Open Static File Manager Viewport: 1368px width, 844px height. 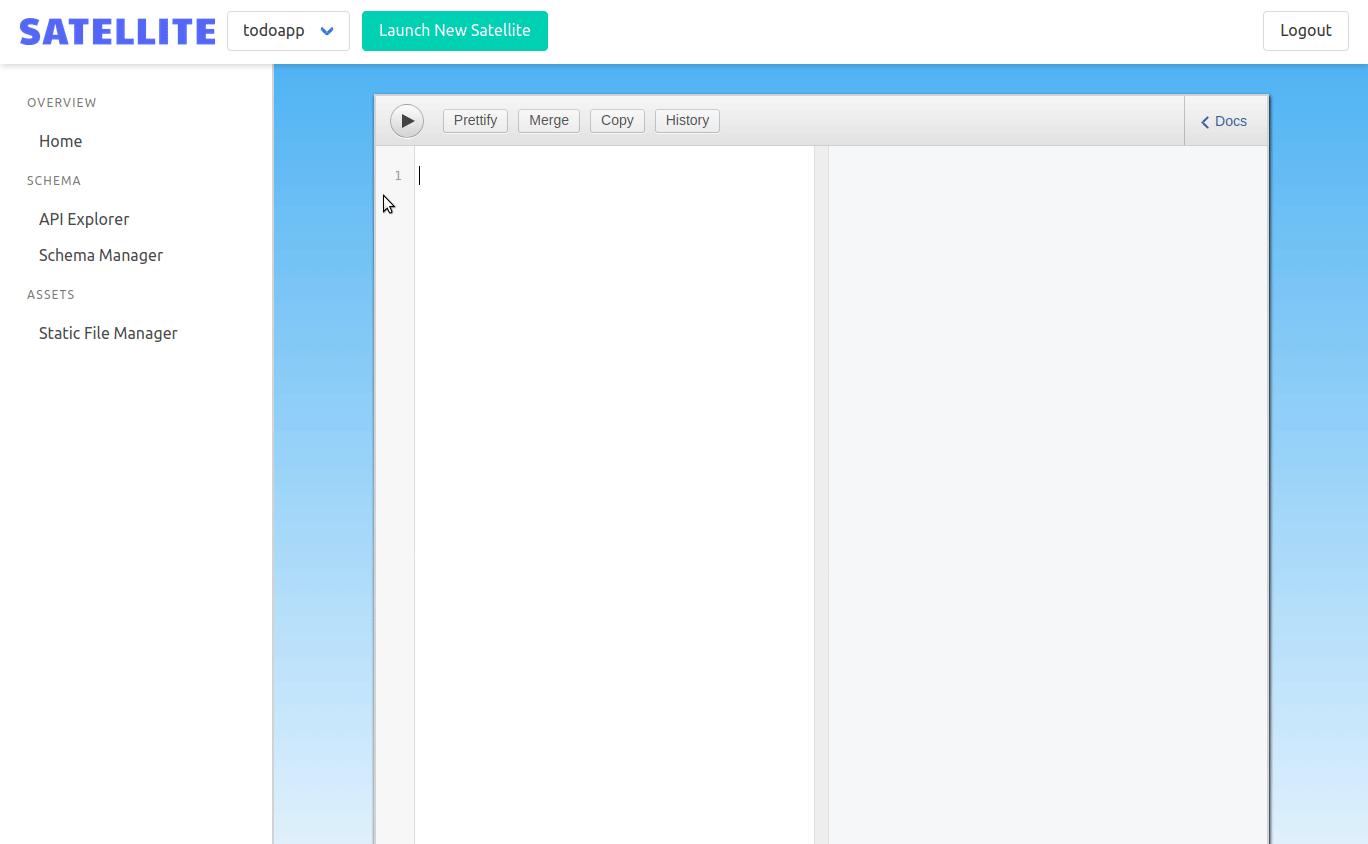click(108, 333)
